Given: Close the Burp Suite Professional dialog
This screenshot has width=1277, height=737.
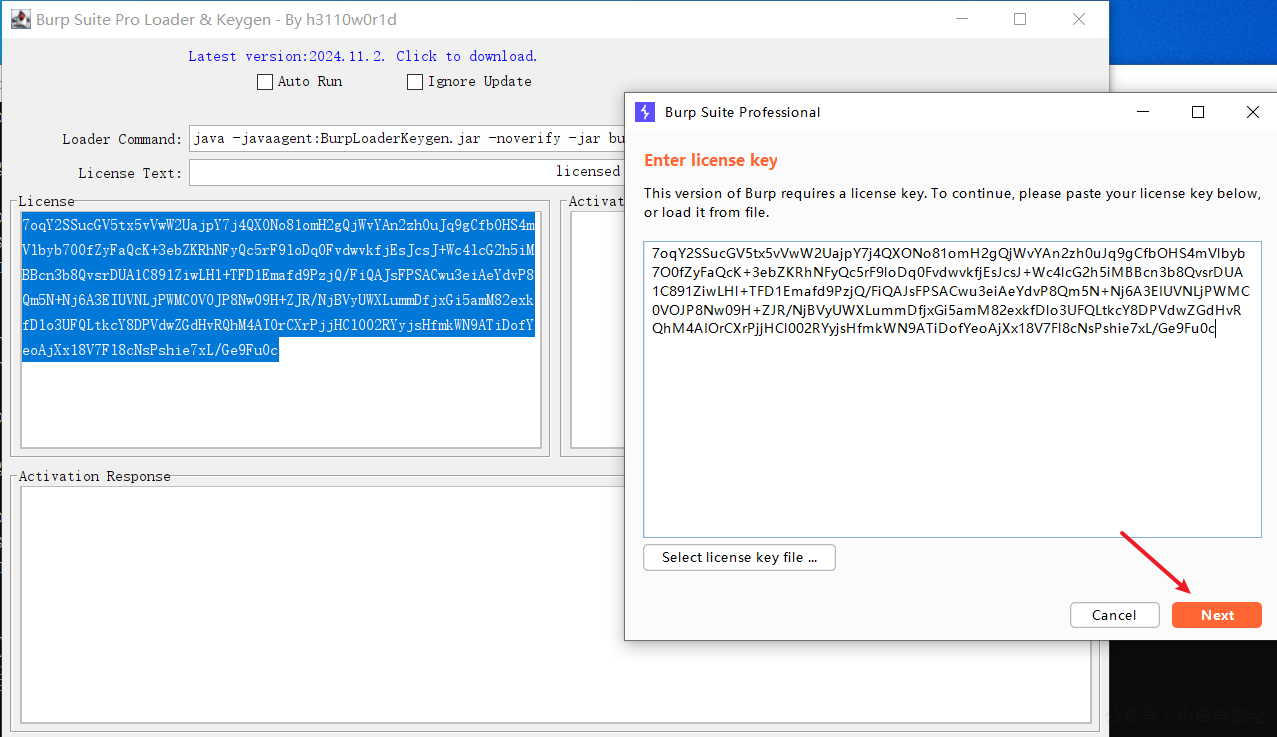Looking at the screenshot, I should (x=1252, y=112).
